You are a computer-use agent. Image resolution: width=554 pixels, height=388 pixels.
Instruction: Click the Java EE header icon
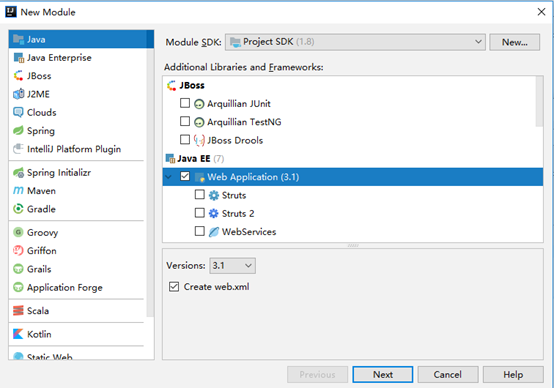(x=170, y=159)
